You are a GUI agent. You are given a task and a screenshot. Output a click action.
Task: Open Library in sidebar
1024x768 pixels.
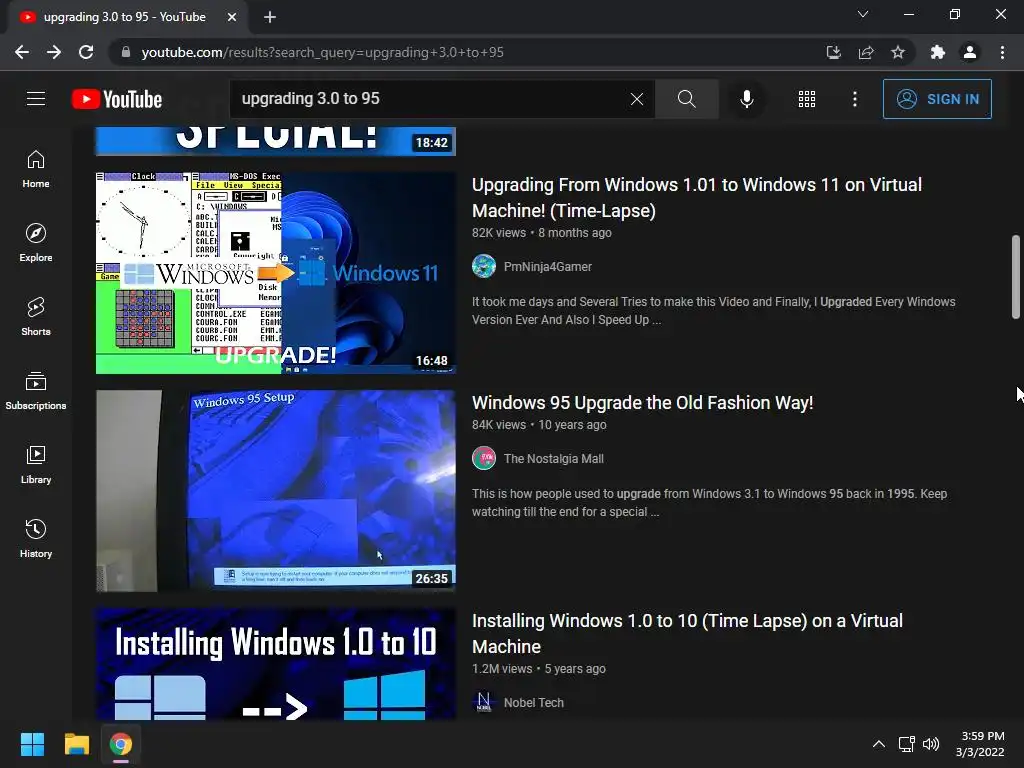click(x=36, y=465)
